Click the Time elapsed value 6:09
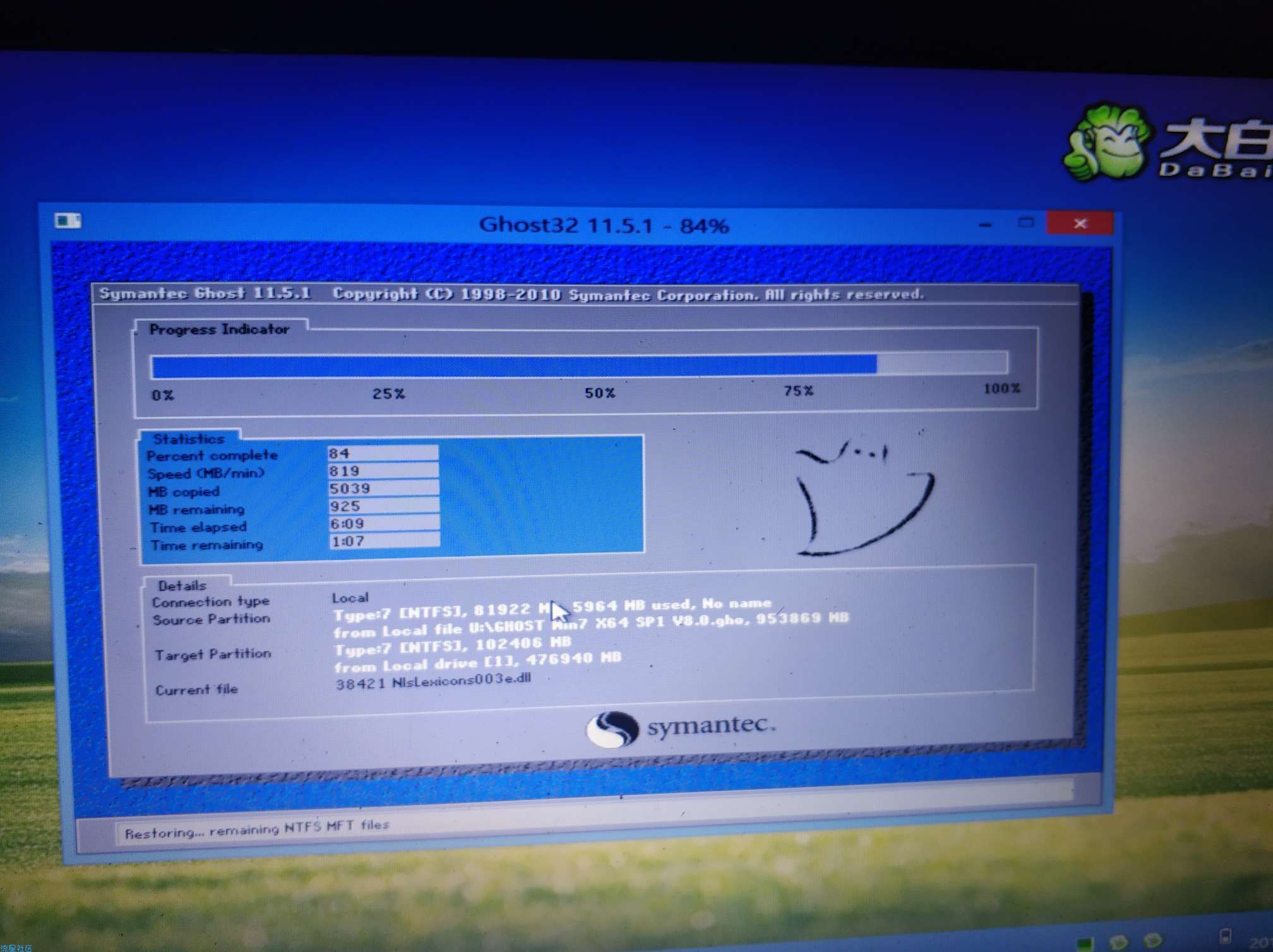The height and width of the screenshot is (952, 1273). (x=384, y=523)
